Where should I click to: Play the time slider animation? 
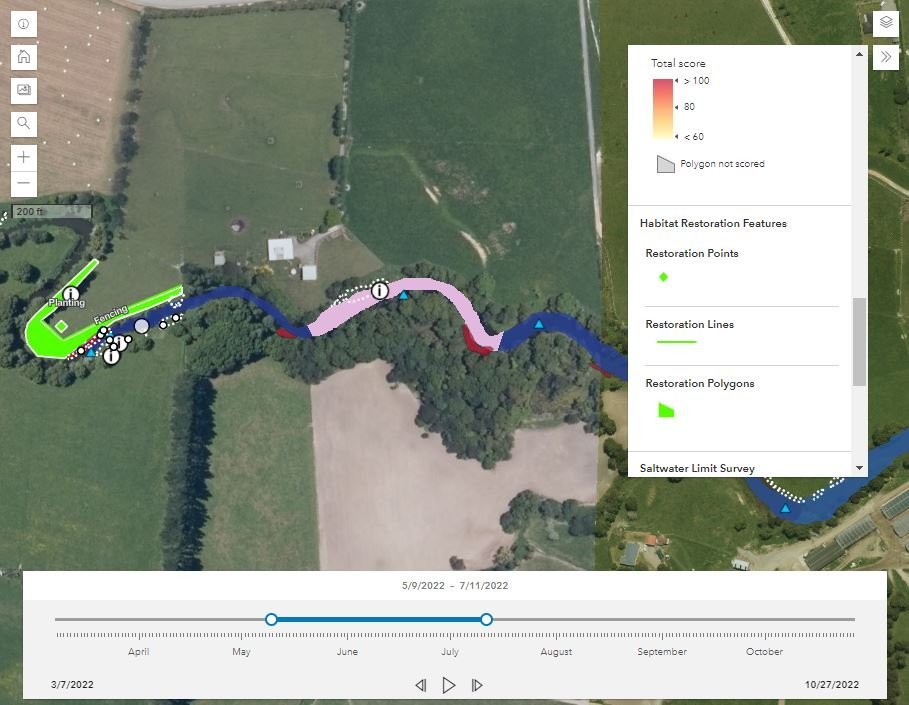tap(449, 685)
